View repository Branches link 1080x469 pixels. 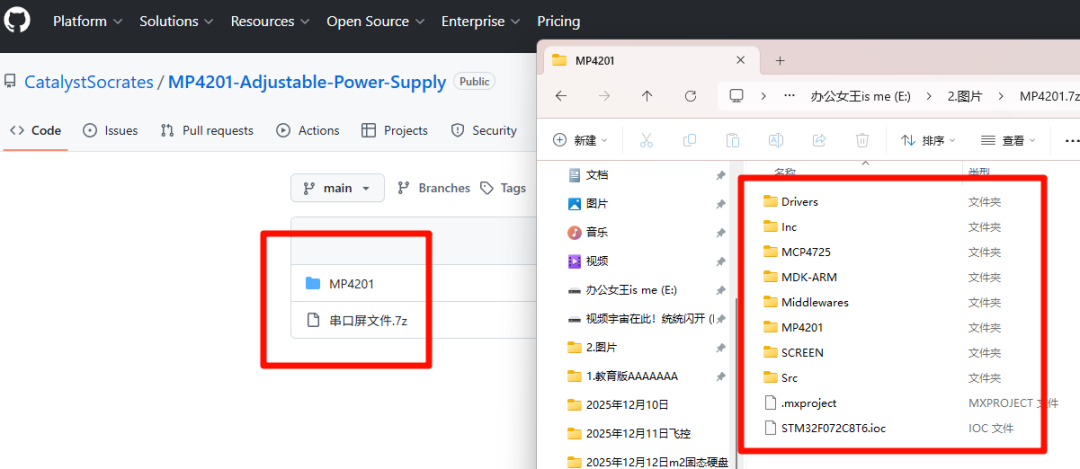pos(435,188)
